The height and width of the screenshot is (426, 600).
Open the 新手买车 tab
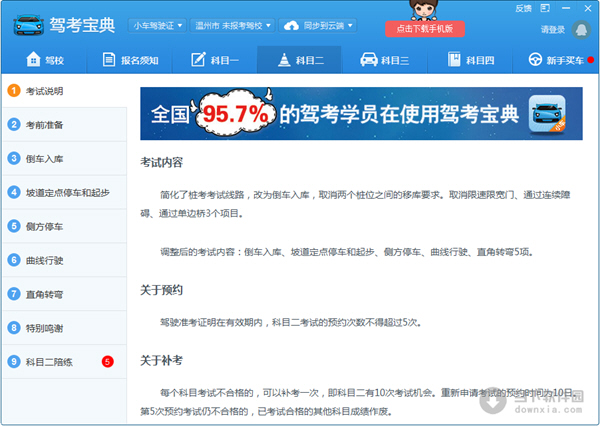pyautogui.click(x=556, y=60)
